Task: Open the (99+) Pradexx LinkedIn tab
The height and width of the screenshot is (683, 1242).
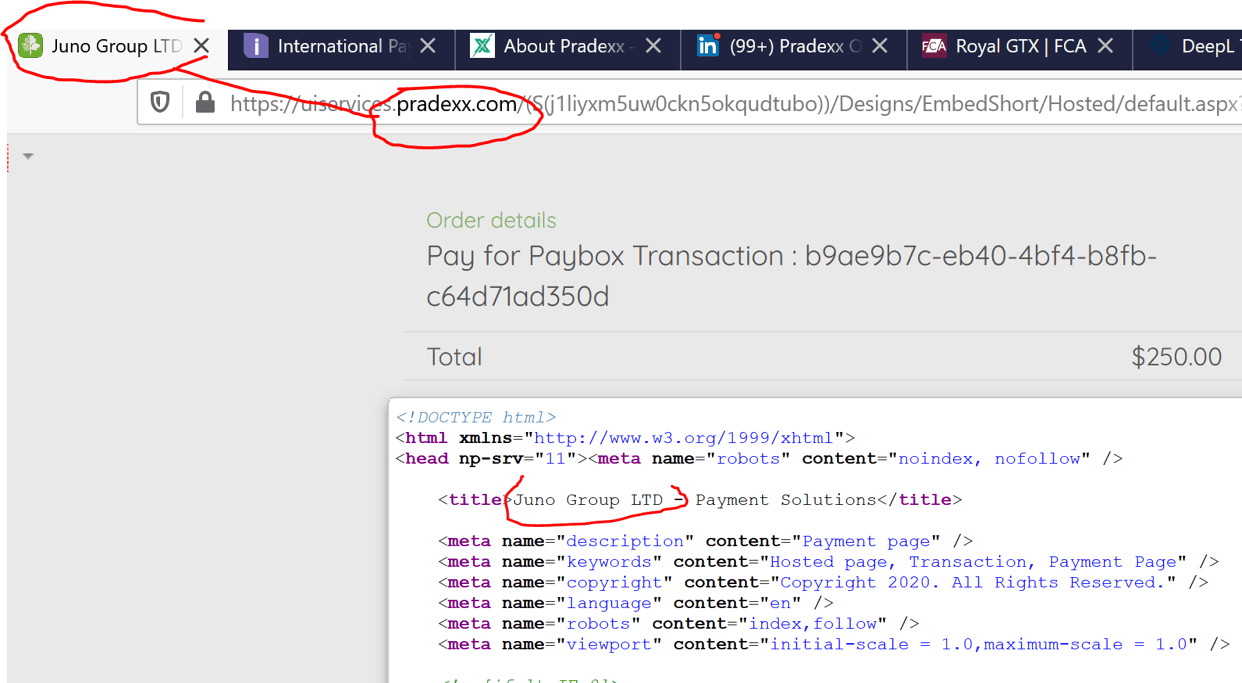Action: pyautogui.click(x=794, y=47)
